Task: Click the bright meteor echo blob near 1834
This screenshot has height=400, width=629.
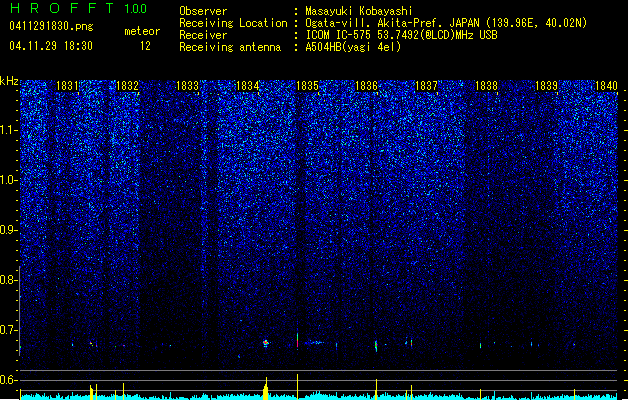Action: (266, 343)
